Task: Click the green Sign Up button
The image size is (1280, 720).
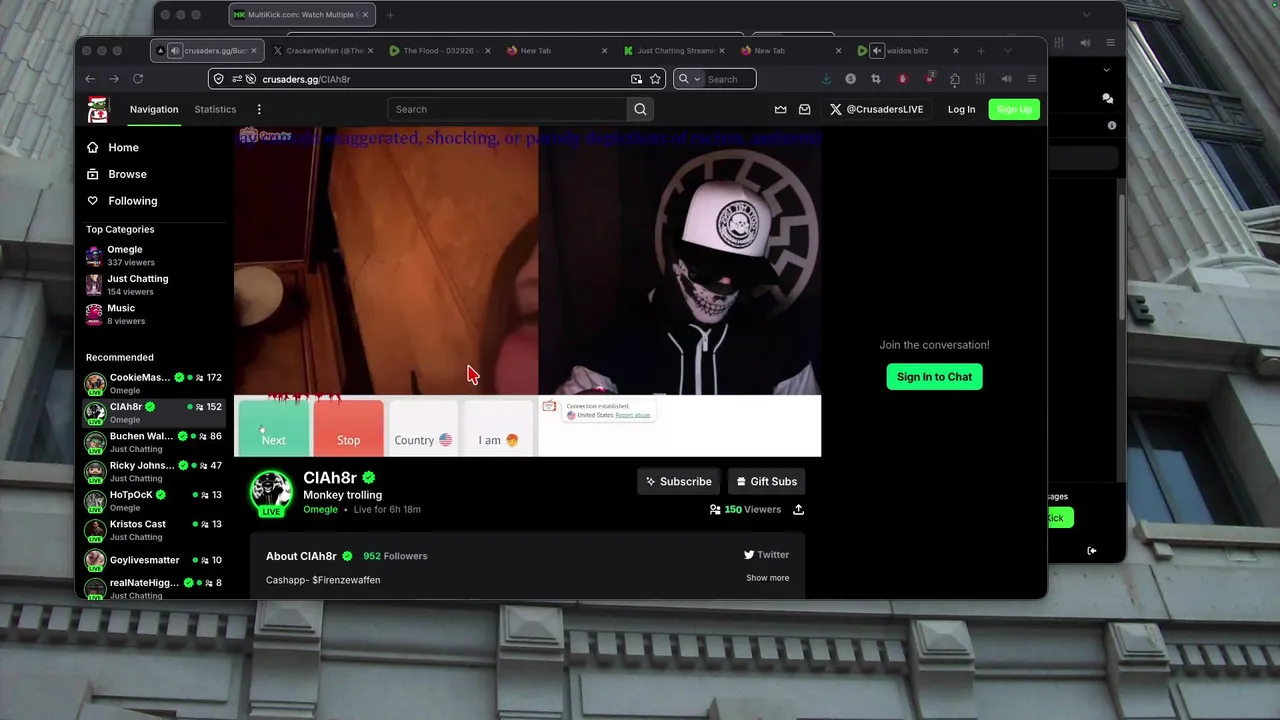Action: (x=1014, y=109)
